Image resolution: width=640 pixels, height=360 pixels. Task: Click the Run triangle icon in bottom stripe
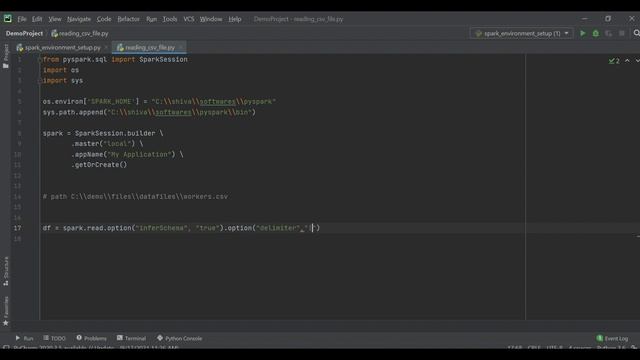pos(18,338)
